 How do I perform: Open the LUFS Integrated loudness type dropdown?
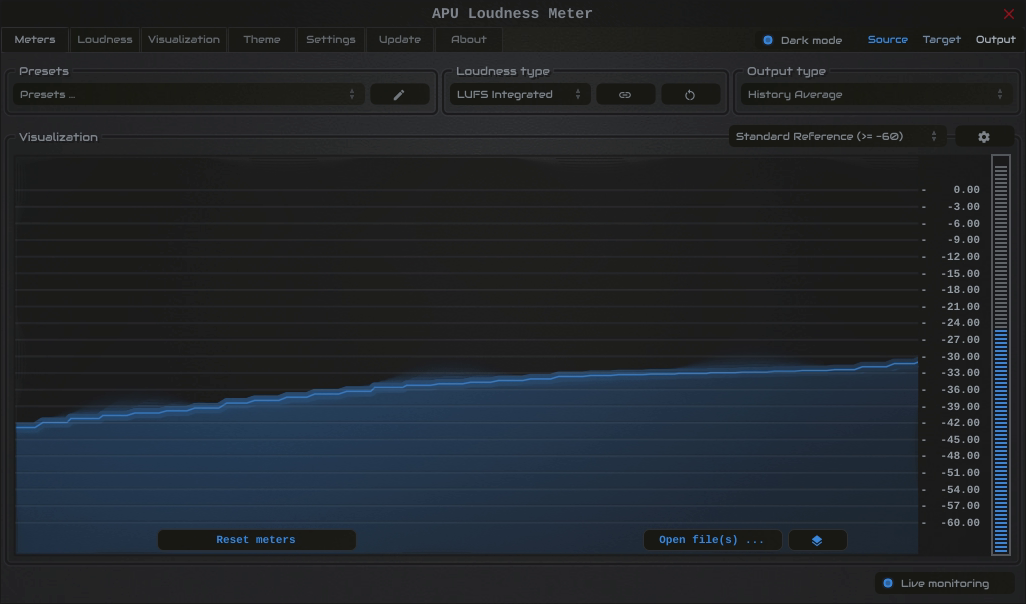pos(520,94)
